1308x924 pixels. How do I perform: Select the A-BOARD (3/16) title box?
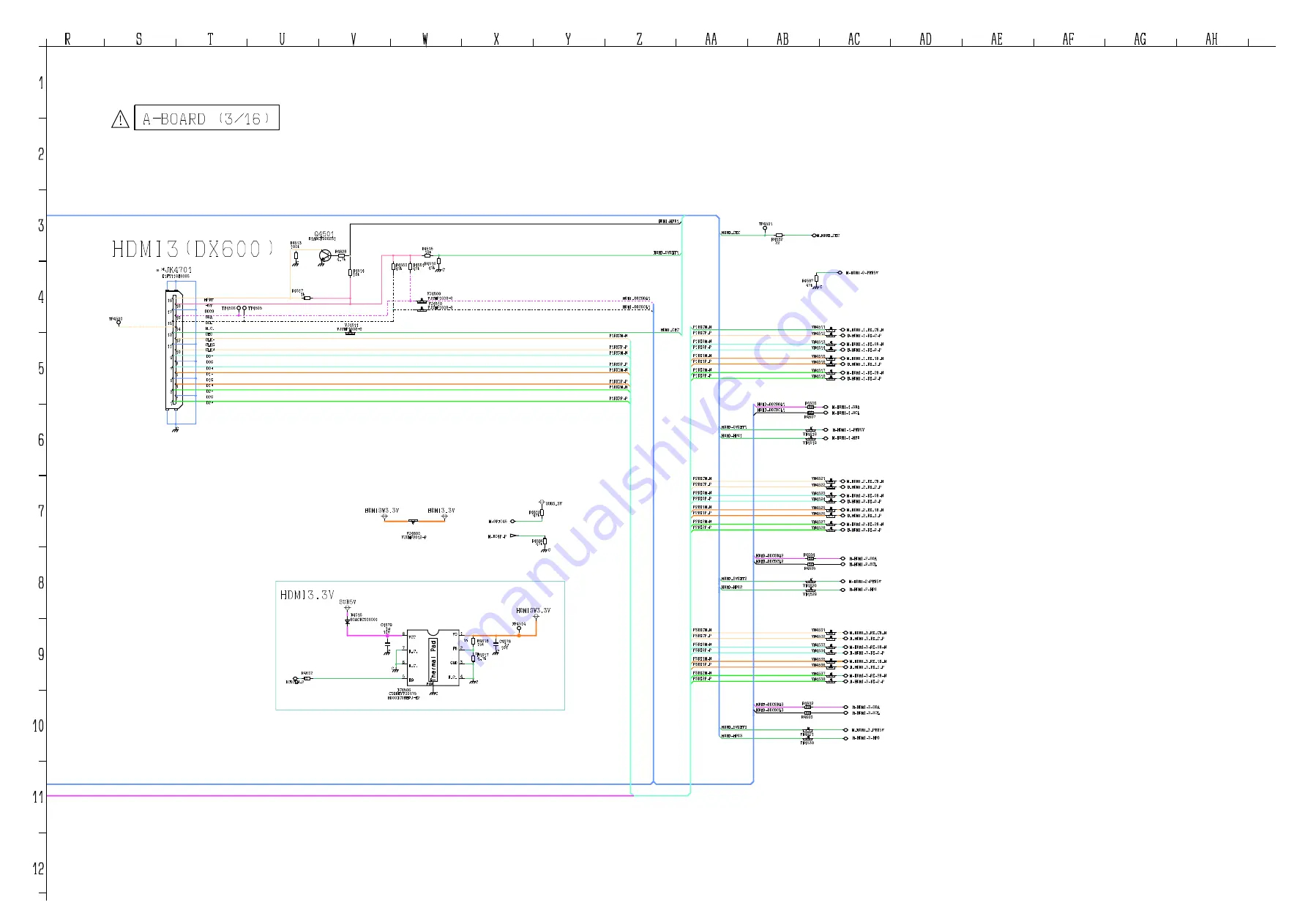pyautogui.click(x=206, y=118)
